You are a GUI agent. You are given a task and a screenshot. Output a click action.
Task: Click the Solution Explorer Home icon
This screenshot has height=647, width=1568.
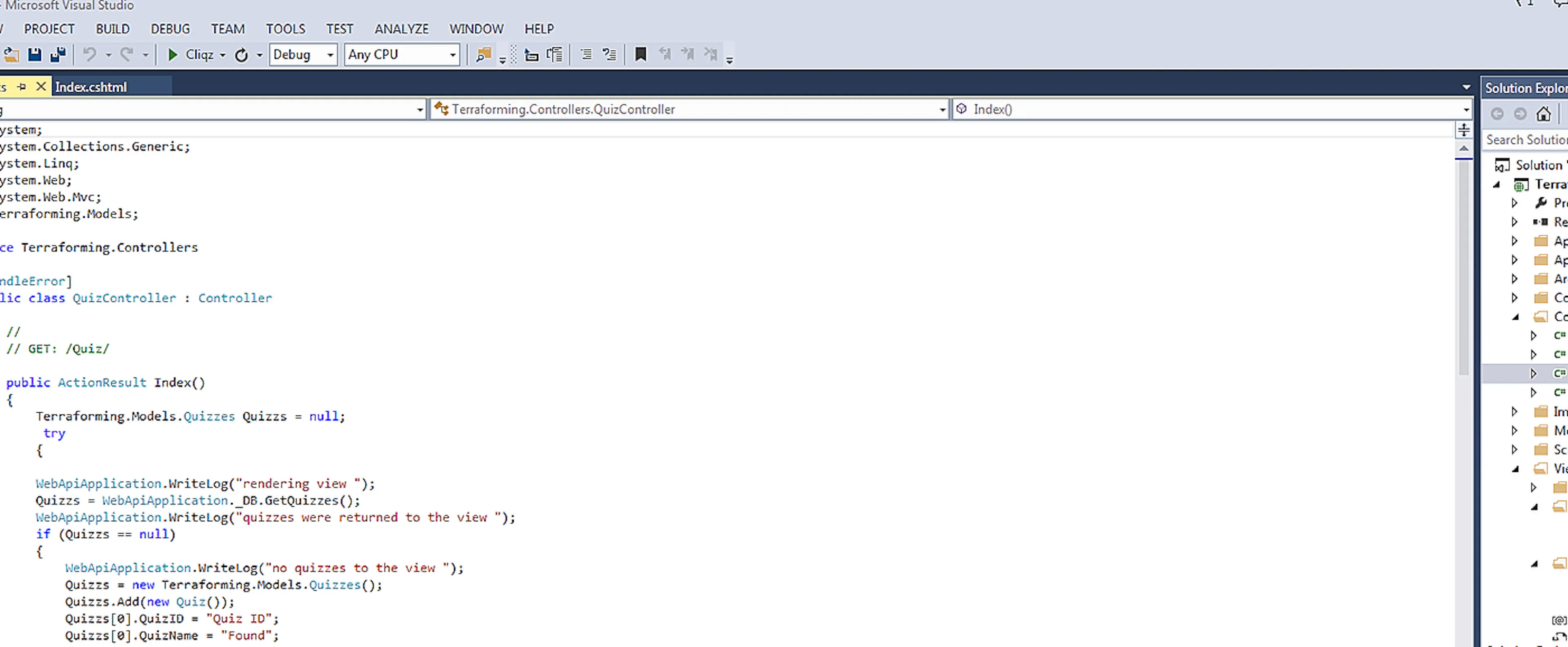(1543, 114)
